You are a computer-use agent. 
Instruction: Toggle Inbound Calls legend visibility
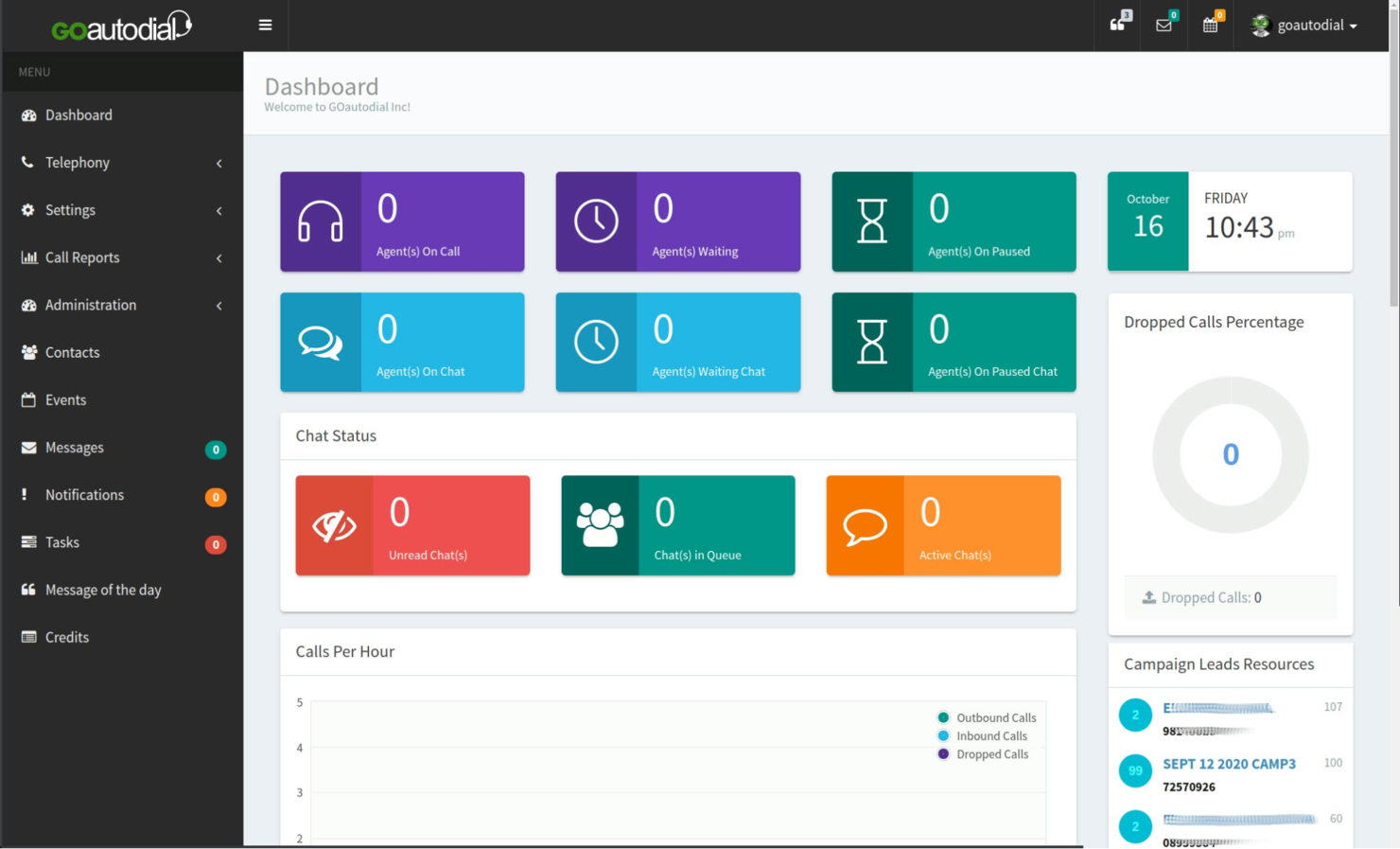point(981,735)
